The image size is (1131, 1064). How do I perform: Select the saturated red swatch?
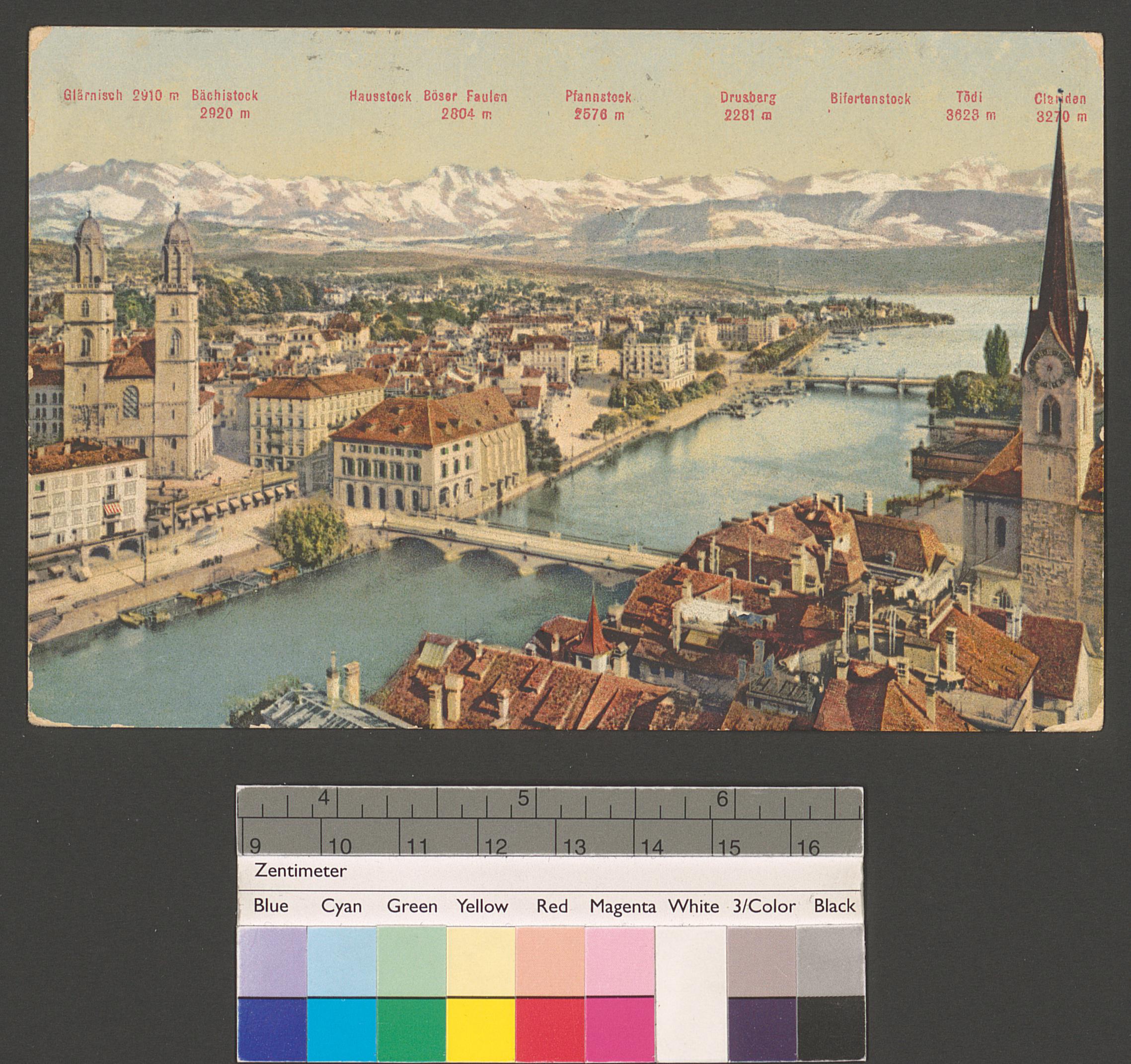click(551, 1029)
